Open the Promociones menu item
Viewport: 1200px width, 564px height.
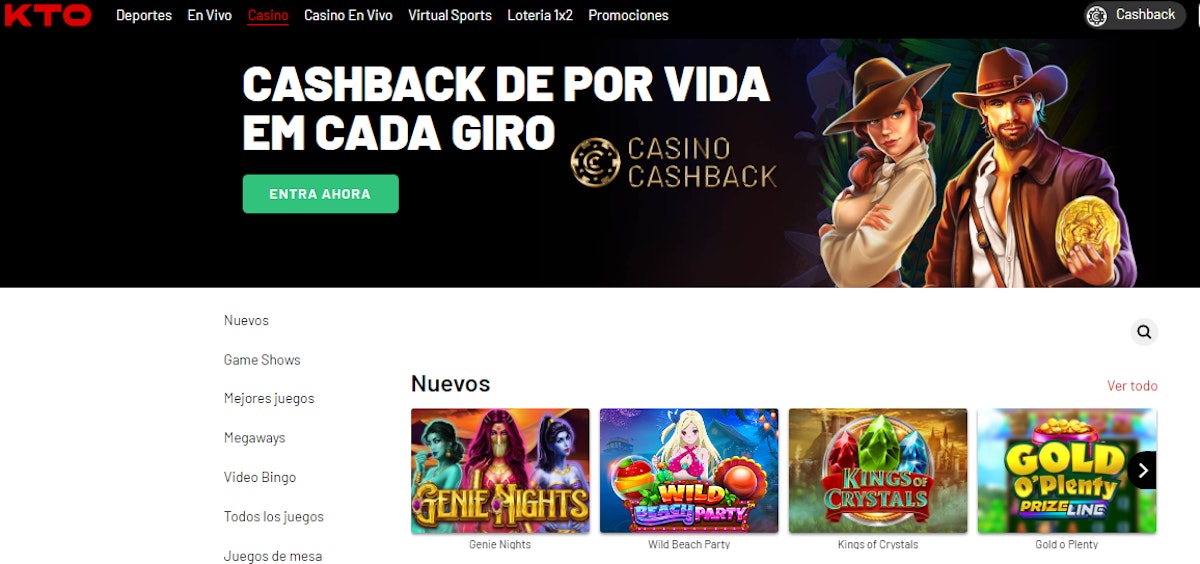click(628, 15)
